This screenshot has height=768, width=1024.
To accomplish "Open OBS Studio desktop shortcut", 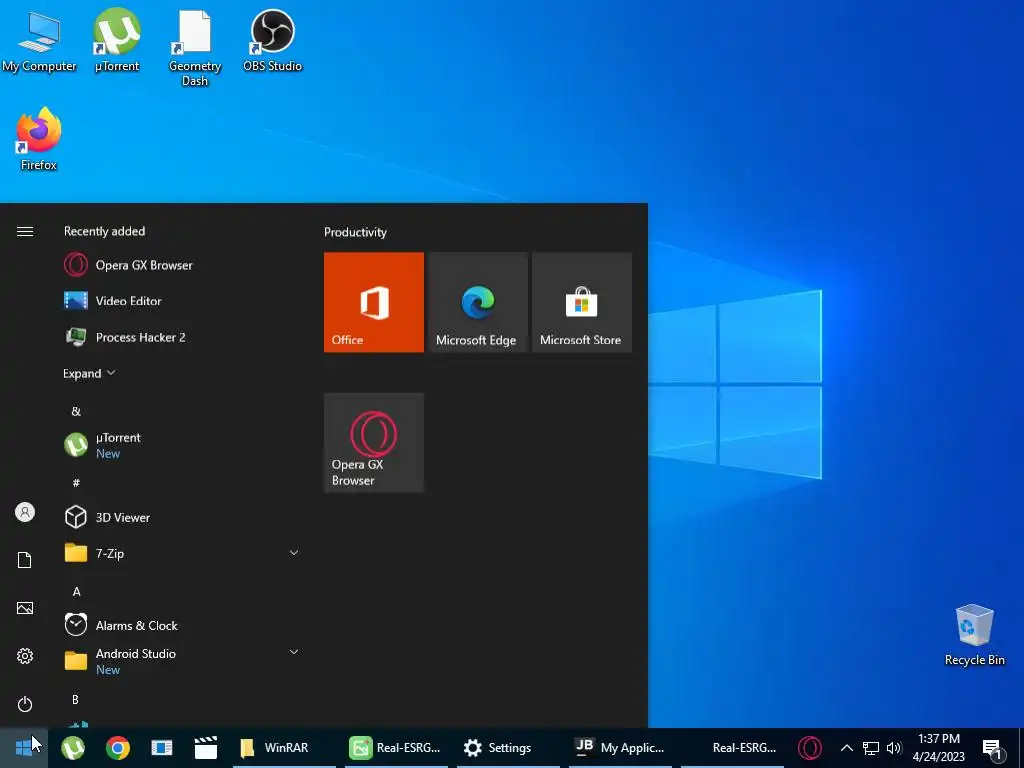I will (272, 40).
